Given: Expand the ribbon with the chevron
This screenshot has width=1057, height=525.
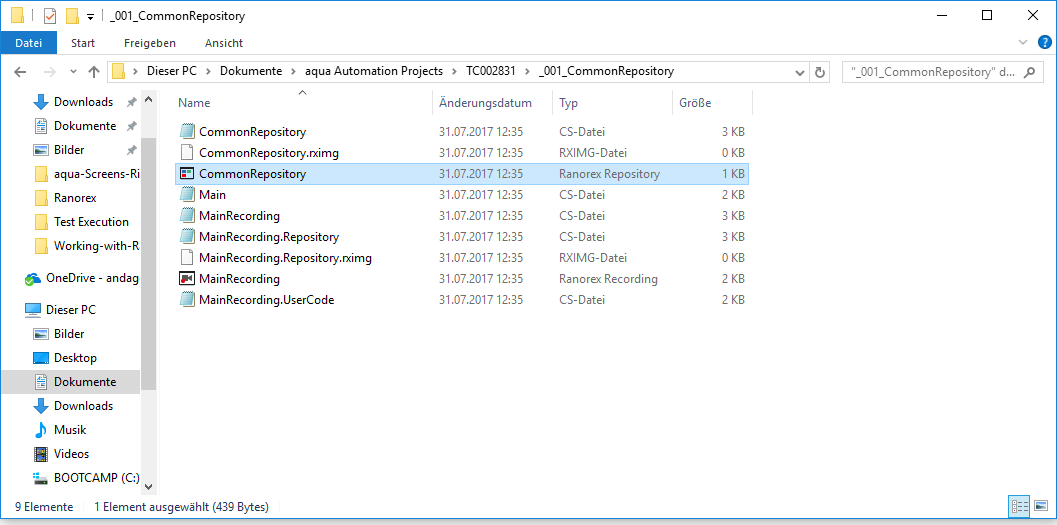Looking at the screenshot, I should point(1021,43).
